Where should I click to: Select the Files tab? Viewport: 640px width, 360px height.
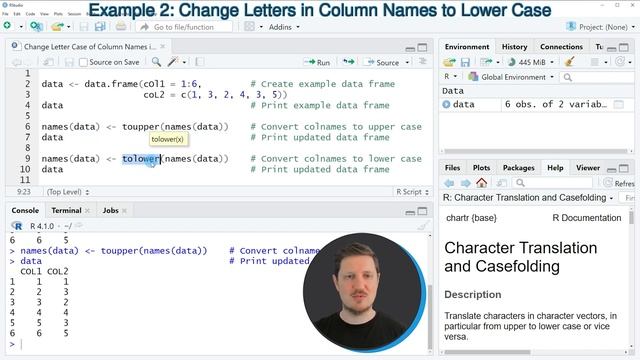coord(452,168)
